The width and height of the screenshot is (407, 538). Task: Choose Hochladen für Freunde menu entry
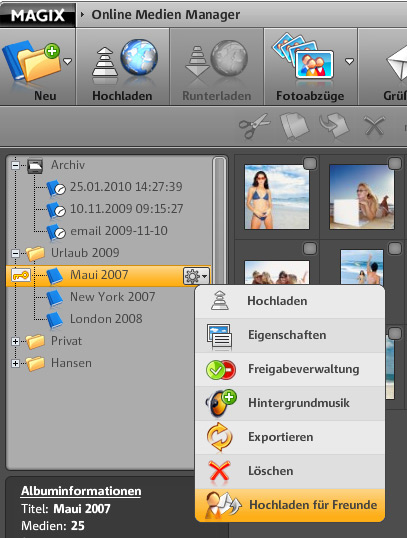coord(290,505)
